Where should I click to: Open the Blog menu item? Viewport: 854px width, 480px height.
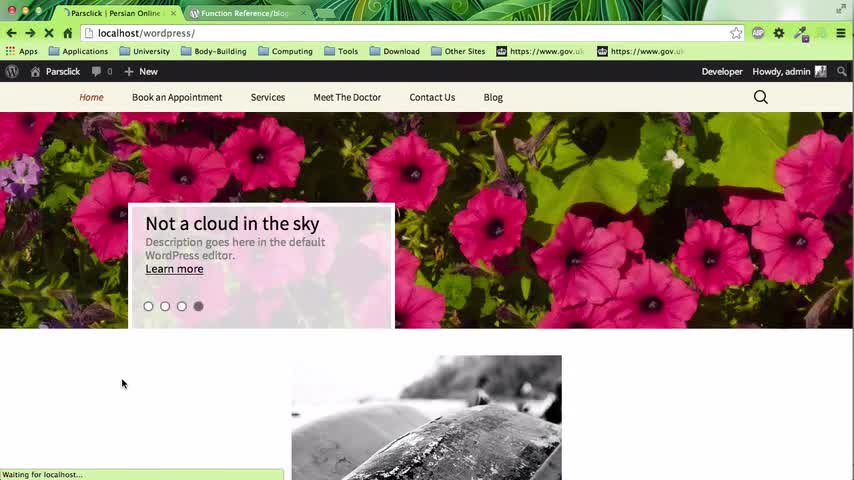pyautogui.click(x=493, y=97)
